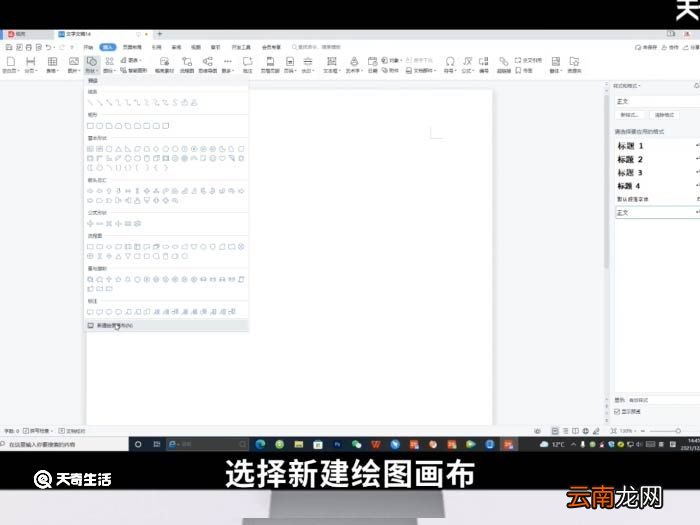The width and height of the screenshot is (700, 525).
Task: Click the zoom out minus button
Action: click(x=643, y=431)
